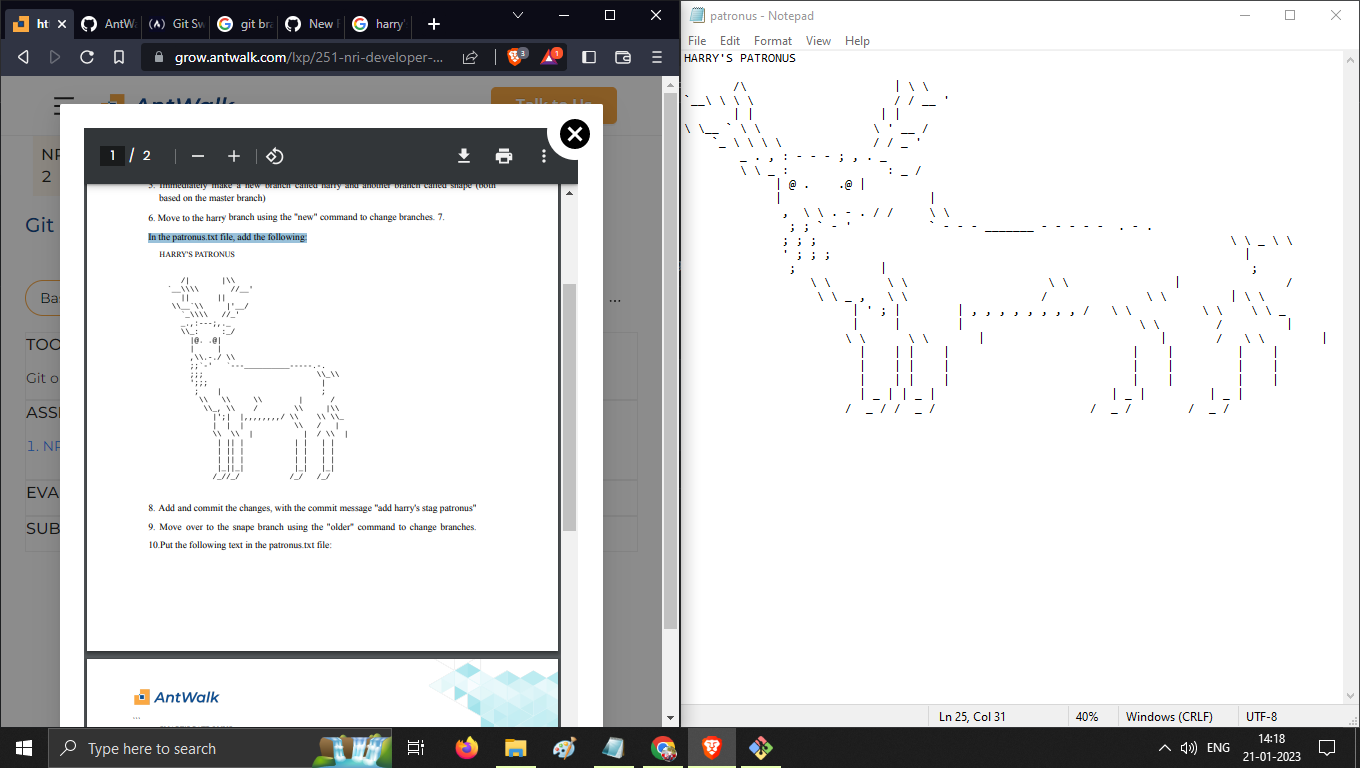Screen dimensions: 1360x768
Task: Print the PDF document
Action: [x=504, y=156]
